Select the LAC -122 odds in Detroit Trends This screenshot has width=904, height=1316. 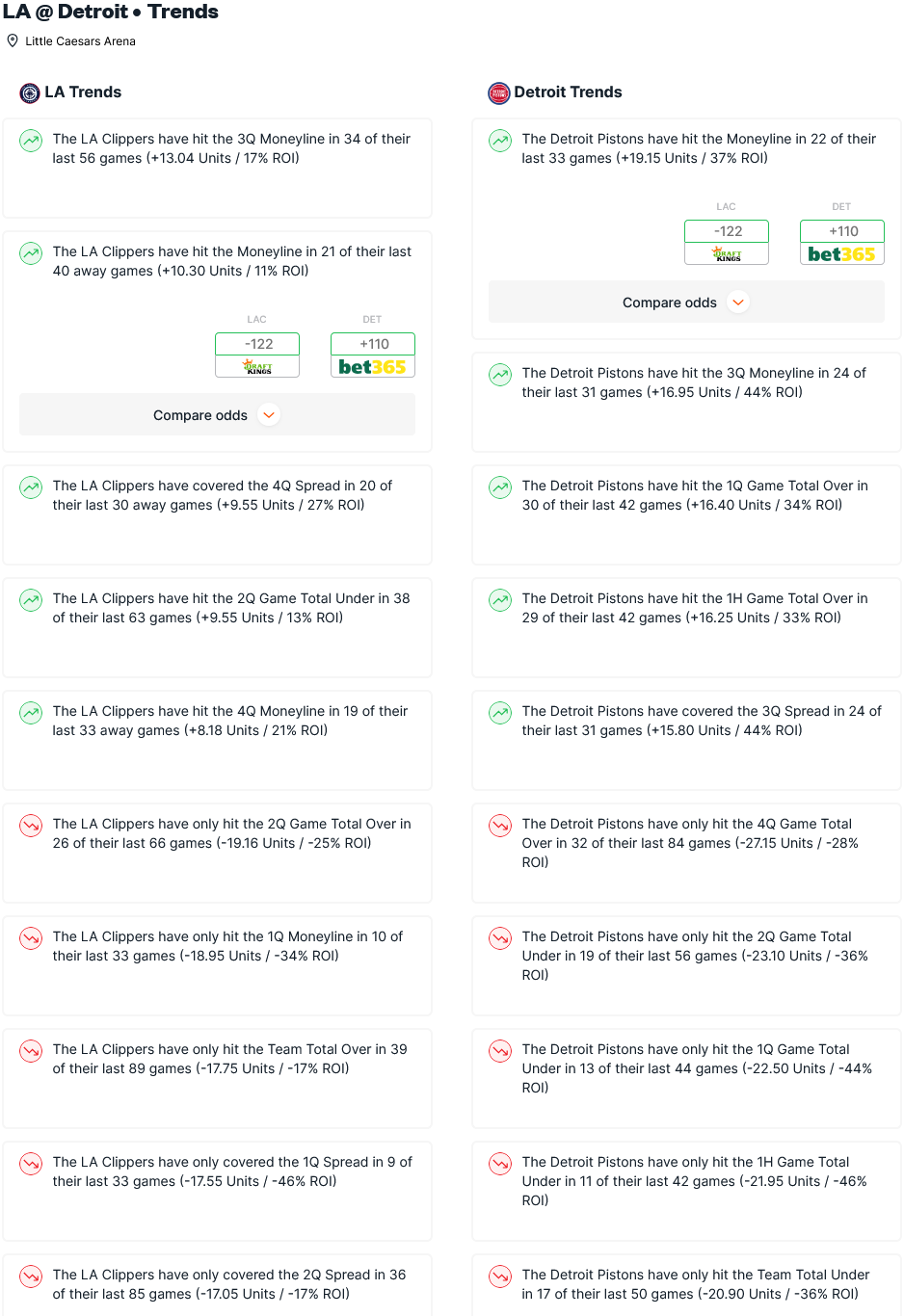pyautogui.click(x=727, y=231)
